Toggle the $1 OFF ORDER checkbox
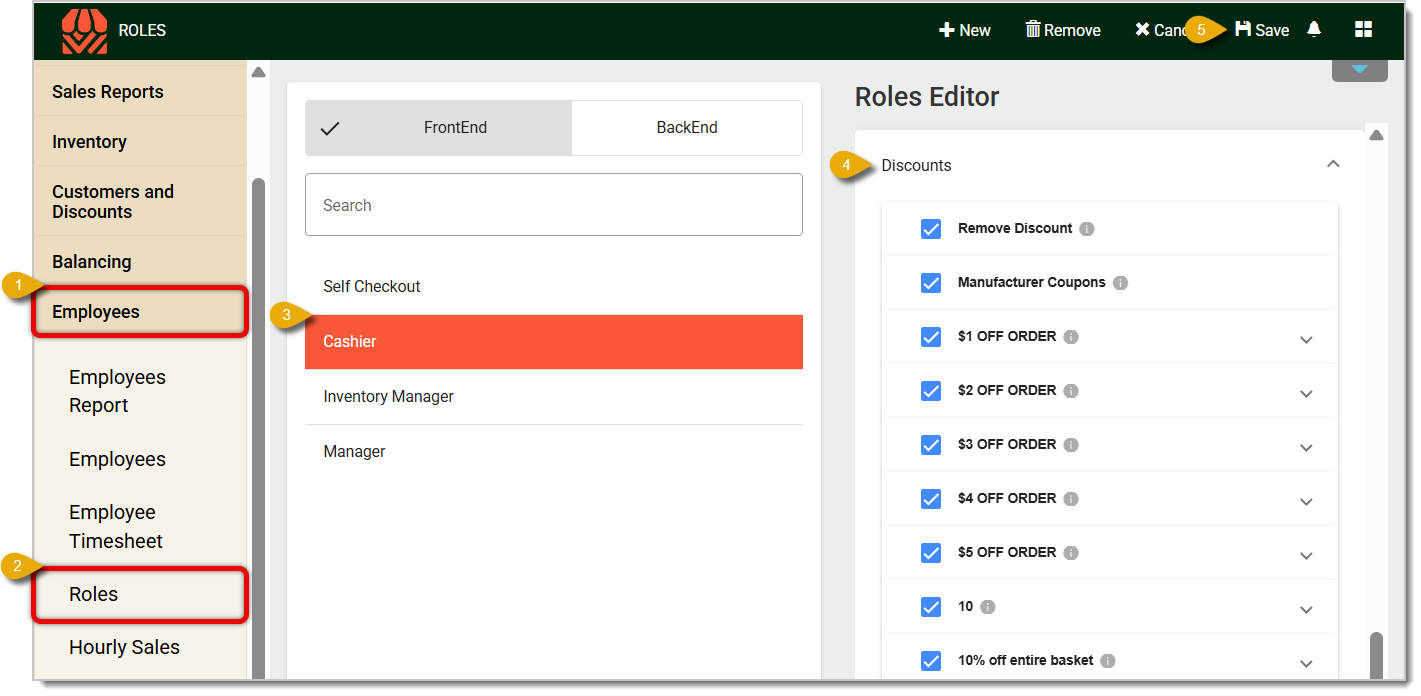Screen dimensions: 1421x696 931,337
